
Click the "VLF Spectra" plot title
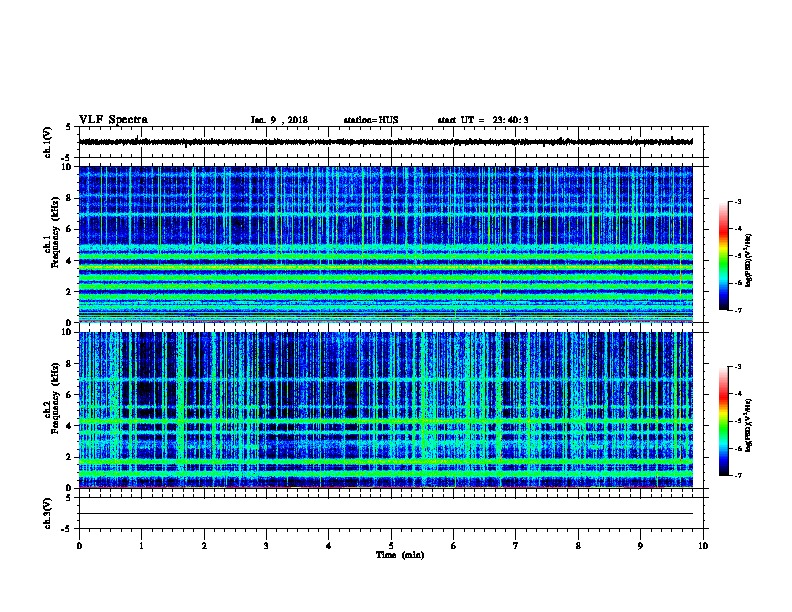[113, 120]
